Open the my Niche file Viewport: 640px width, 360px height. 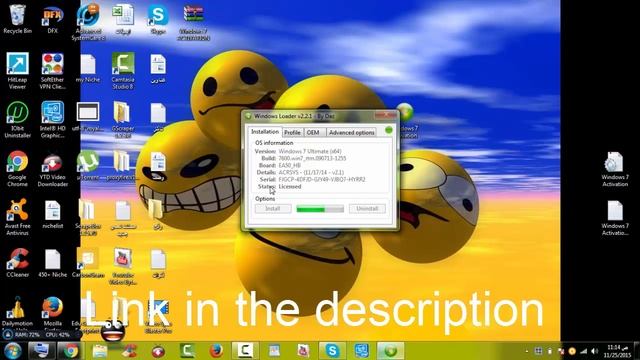[88, 68]
